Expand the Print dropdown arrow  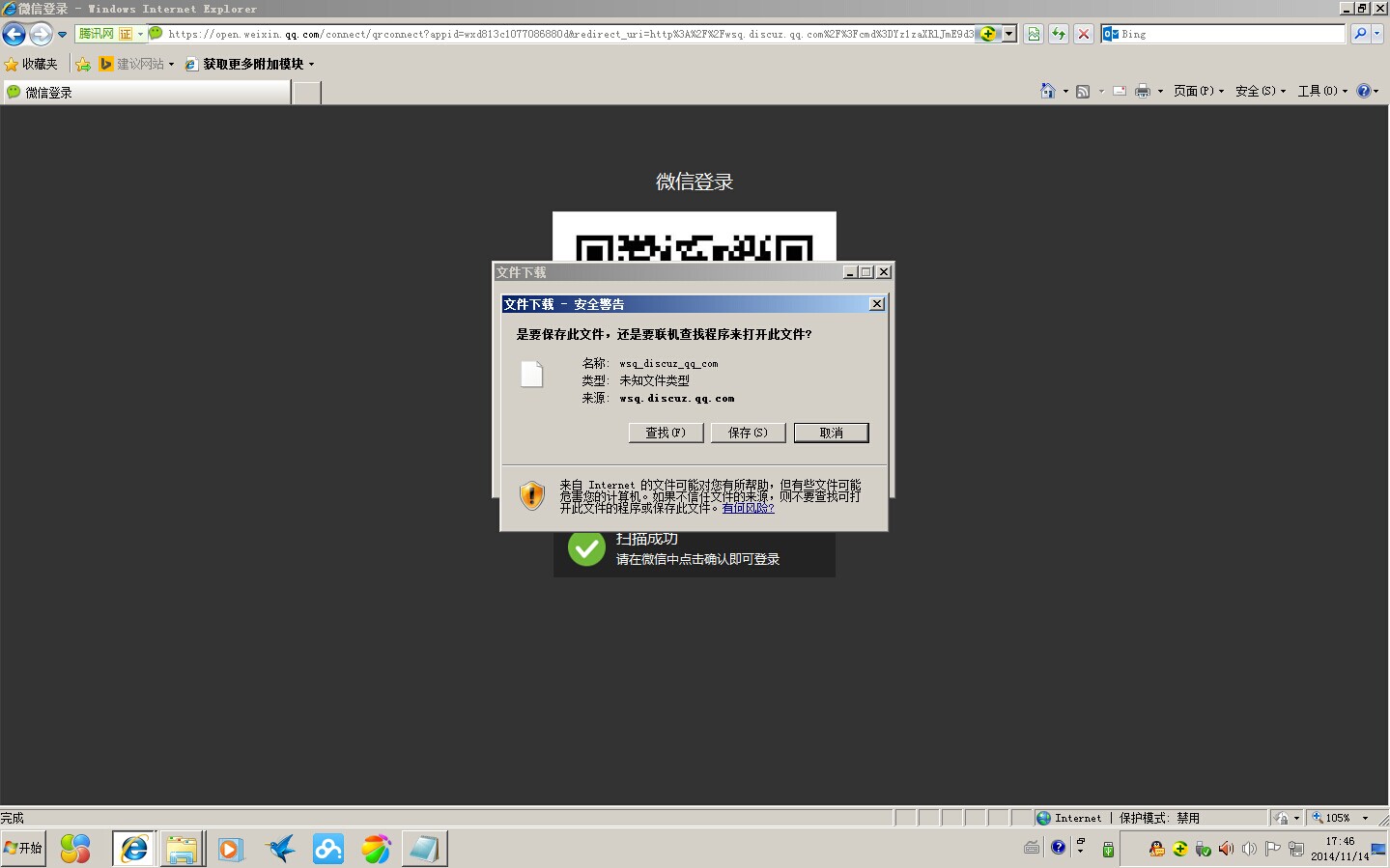click(x=1160, y=91)
